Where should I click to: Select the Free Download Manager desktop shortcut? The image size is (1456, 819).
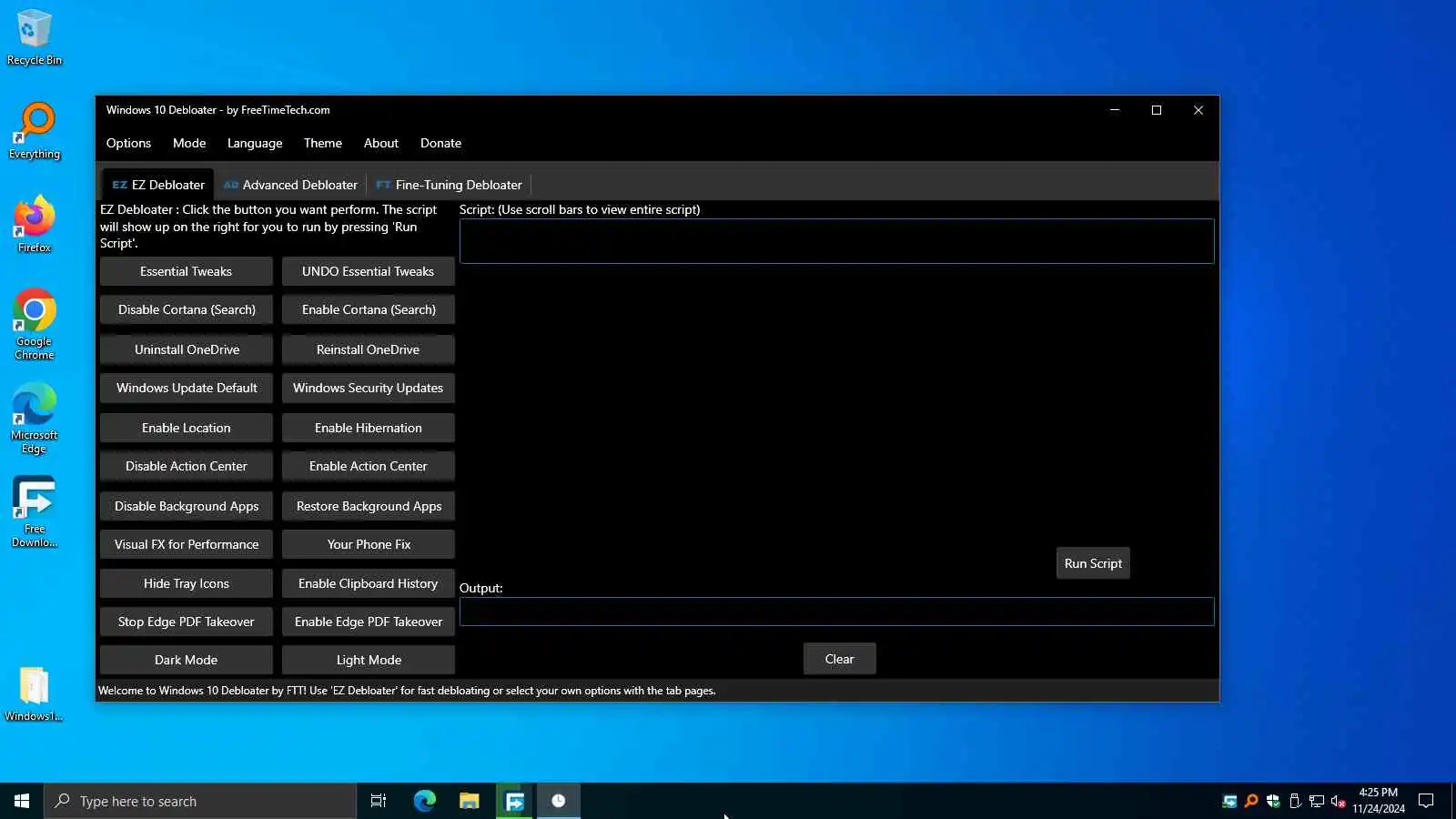[x=35, y=511]
